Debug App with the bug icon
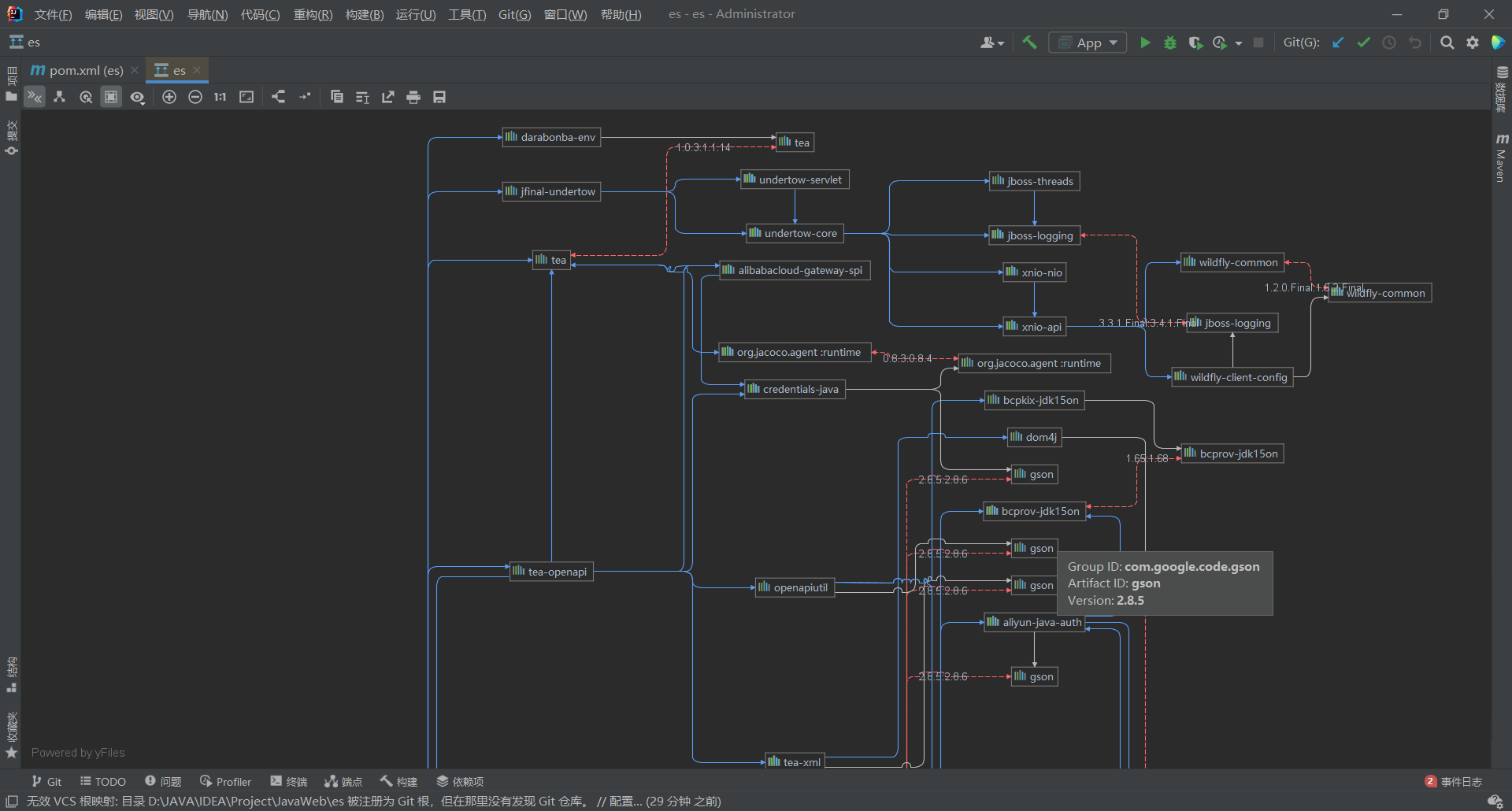Image resolution: width=1512 pixels, height=811 pixels. tap(1170, 43)
